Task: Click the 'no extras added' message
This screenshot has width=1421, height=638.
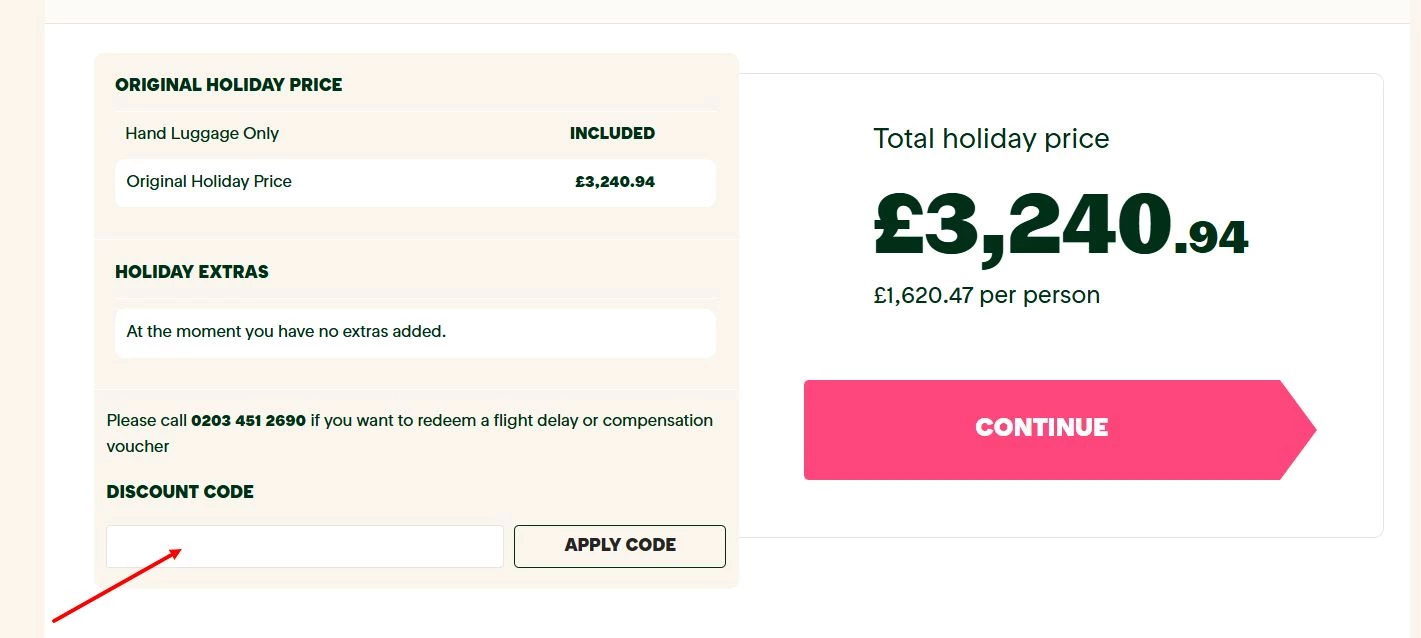Action: click(286, 332)
